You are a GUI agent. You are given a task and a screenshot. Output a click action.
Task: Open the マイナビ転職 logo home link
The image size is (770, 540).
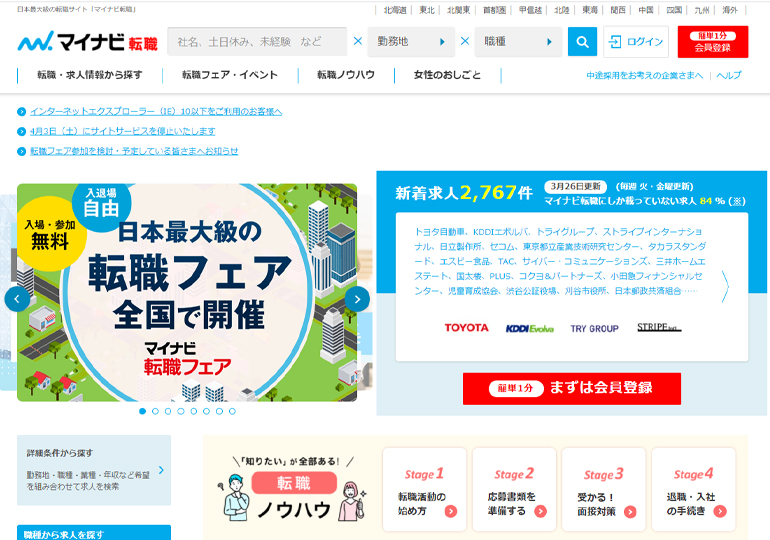click(87, 42)
